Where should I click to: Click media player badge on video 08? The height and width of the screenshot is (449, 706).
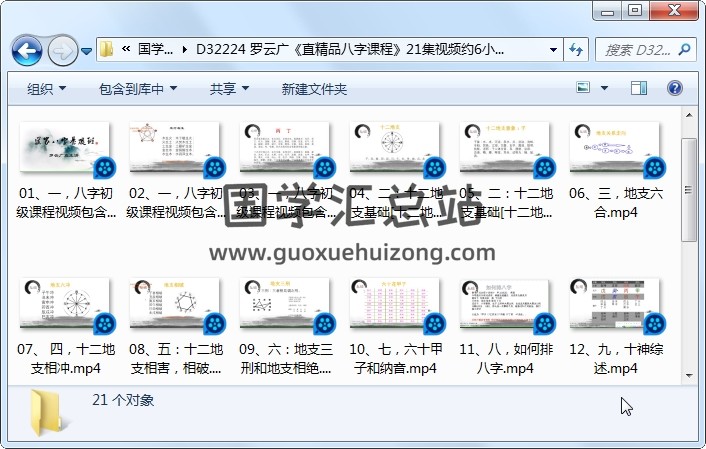click(x=215, y=324)
